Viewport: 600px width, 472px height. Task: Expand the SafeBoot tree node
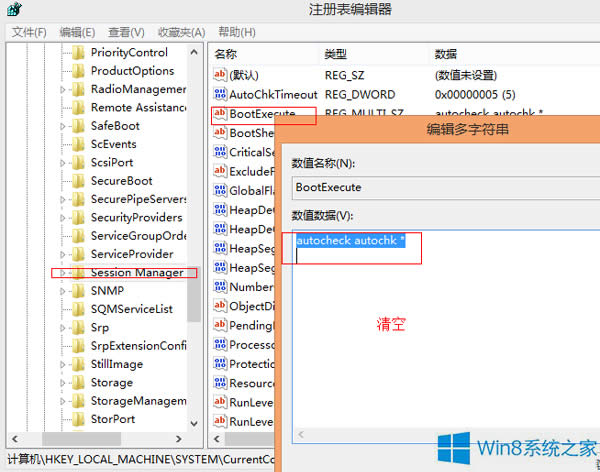pyautogui.click(x=63, y=127)
